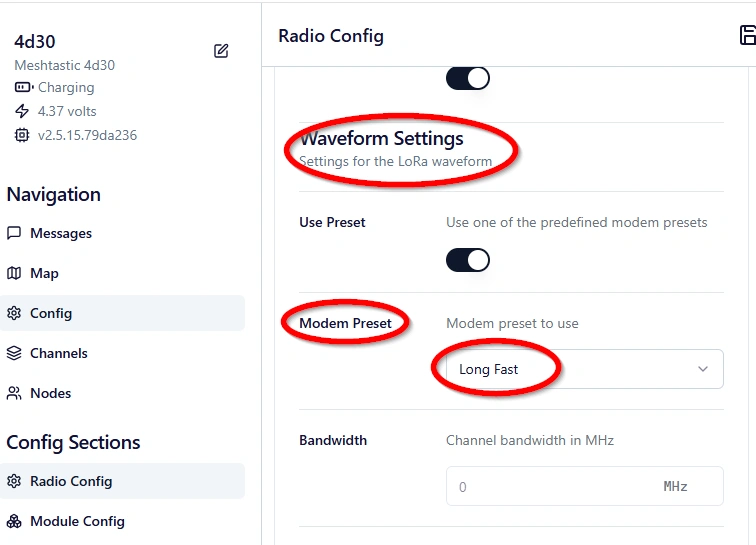Screen dimensions: 756x545
Task: Click the Map icon in navigation
Action: pos(14,273)
